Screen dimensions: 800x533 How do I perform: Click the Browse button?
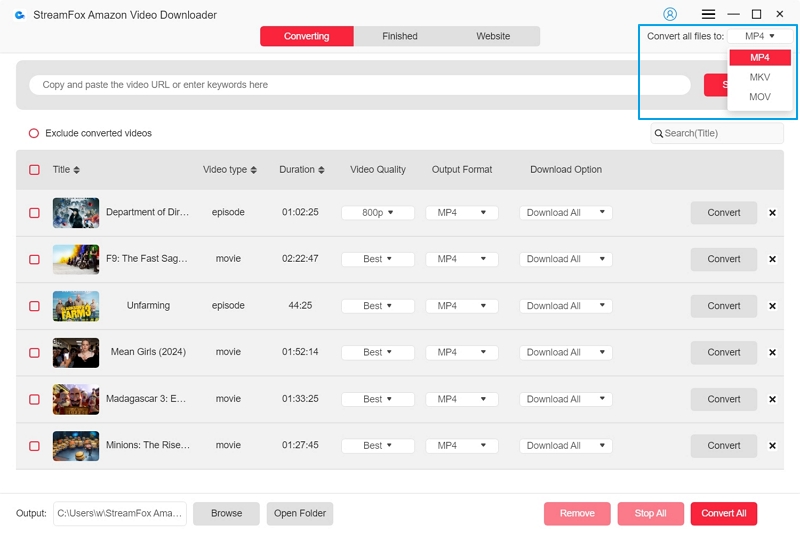(x=227, y=514)
